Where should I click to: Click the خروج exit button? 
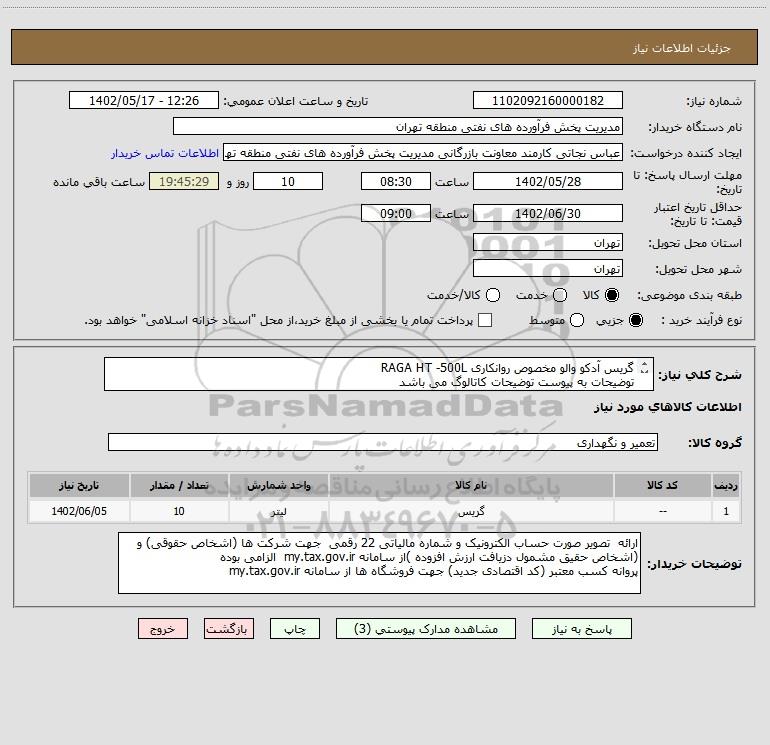point(163,629)
